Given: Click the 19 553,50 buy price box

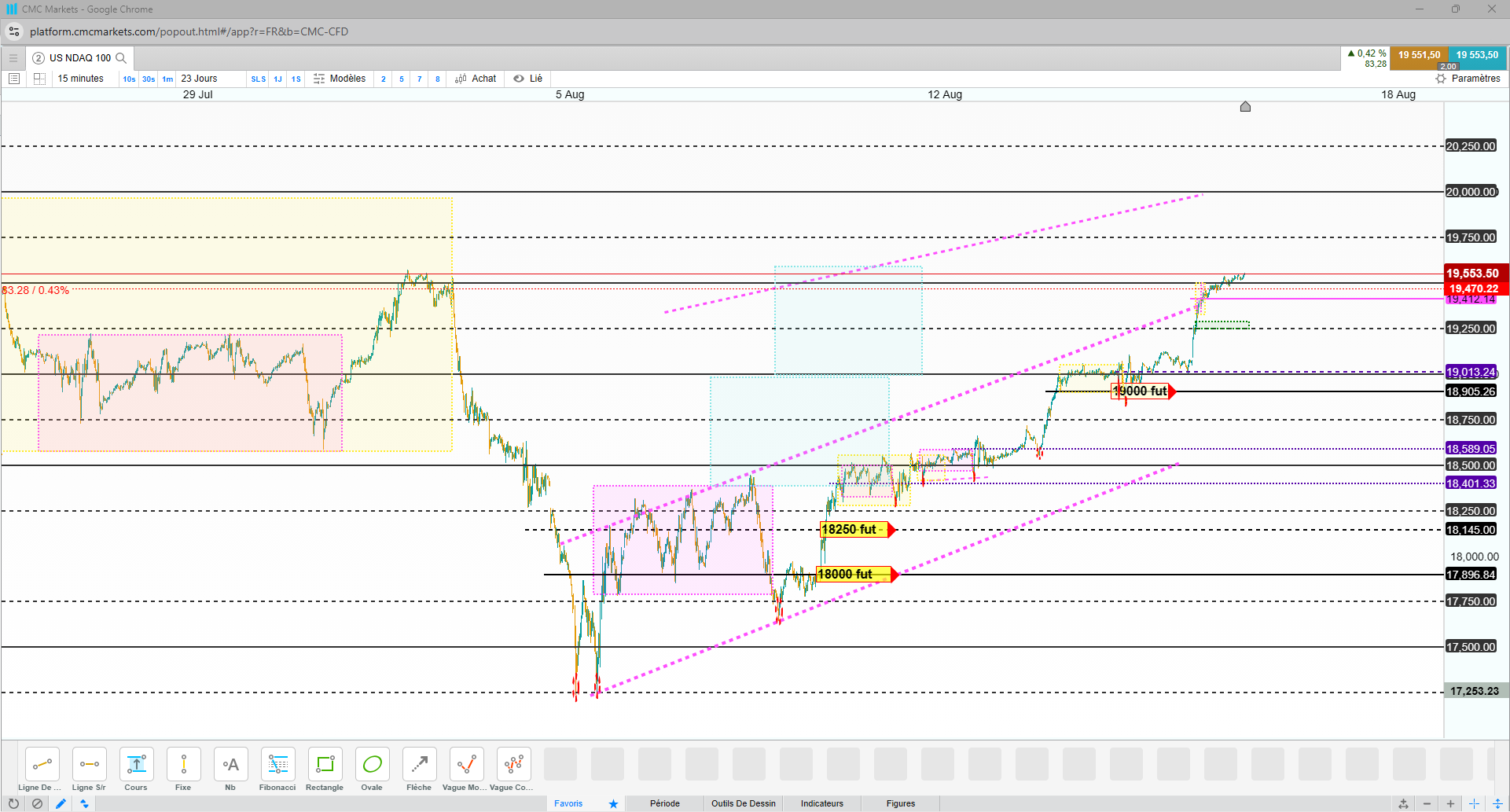Looking at the screenshot, I should point(1477,57).
